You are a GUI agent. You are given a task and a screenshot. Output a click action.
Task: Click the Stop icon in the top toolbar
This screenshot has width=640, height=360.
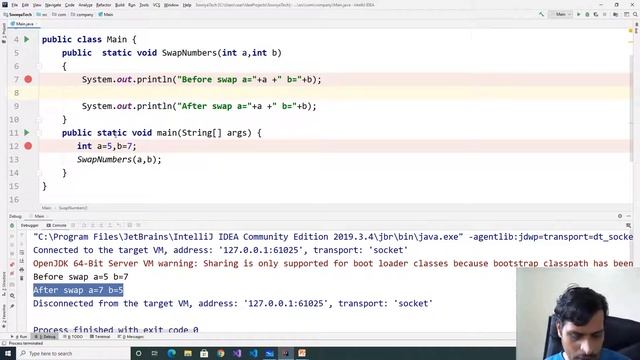[x=605, y=14]
